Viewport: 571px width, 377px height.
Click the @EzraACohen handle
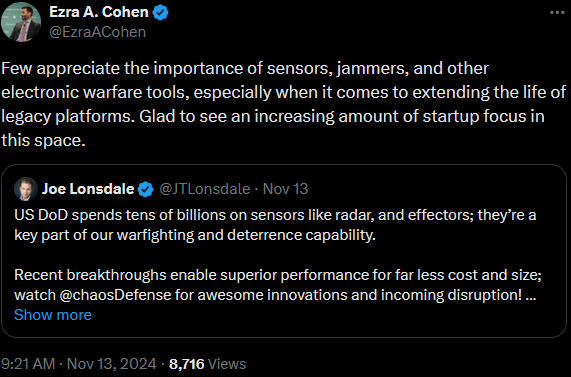click(x=97, y=32)
